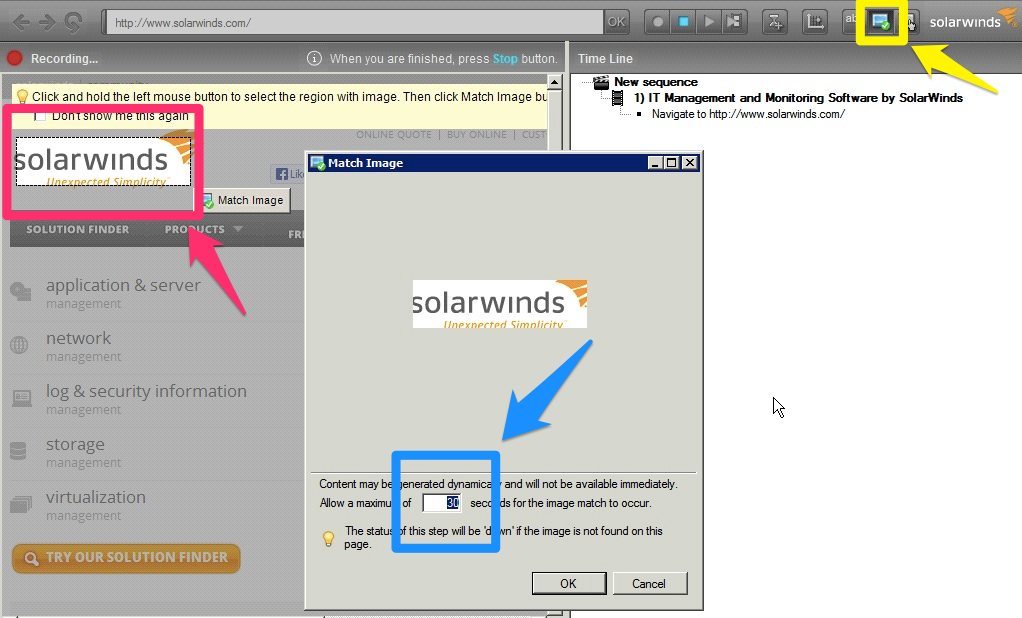Start recording with the round Record button
Image resolution: width=1022 pixels, height=618 pixels.
(658, 22)
